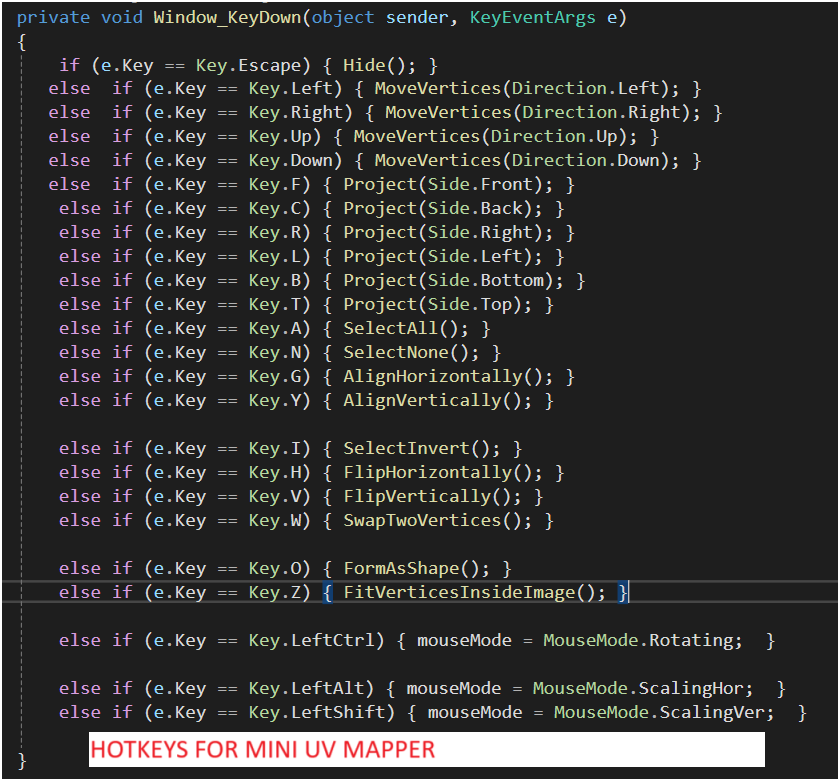Click Key.LeftShift in the condition
Screen dimensions: 840x781
point(316,712)
